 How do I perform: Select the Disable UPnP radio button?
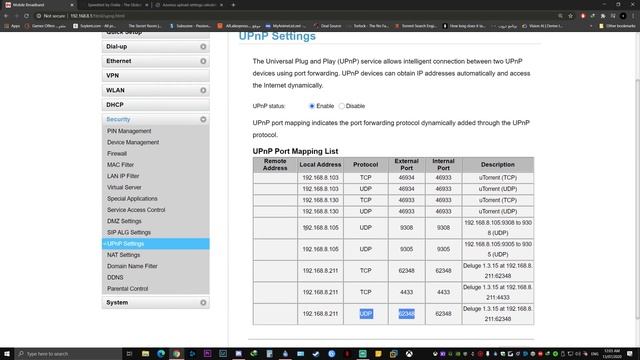342,106
